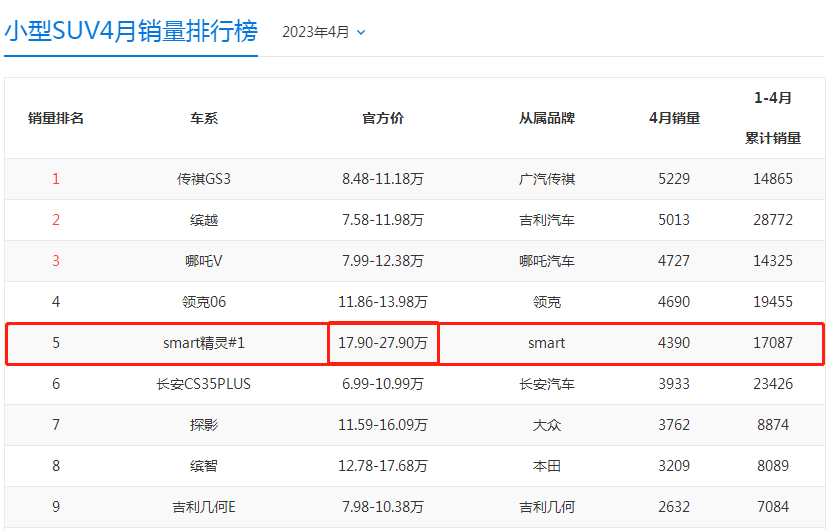This screenshot has height=530, width=830.
Task: Open the smart精灵#1 car series link
Action: click(204, 343)
